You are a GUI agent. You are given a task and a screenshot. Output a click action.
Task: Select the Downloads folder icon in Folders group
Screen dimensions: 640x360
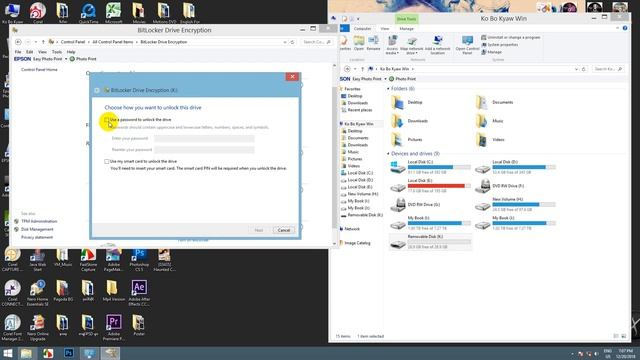397,121
